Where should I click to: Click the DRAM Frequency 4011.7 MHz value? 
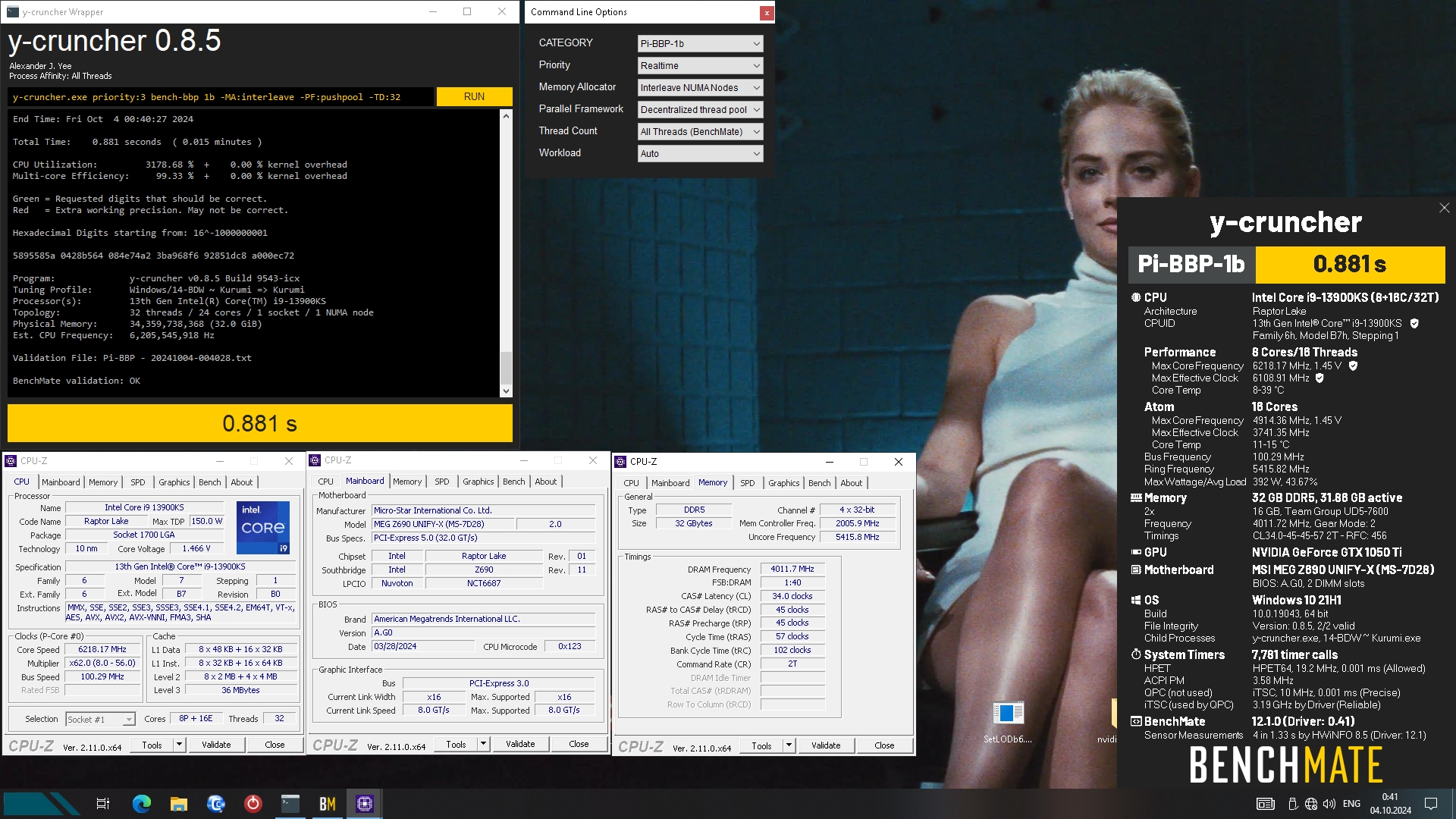(792, 569)
